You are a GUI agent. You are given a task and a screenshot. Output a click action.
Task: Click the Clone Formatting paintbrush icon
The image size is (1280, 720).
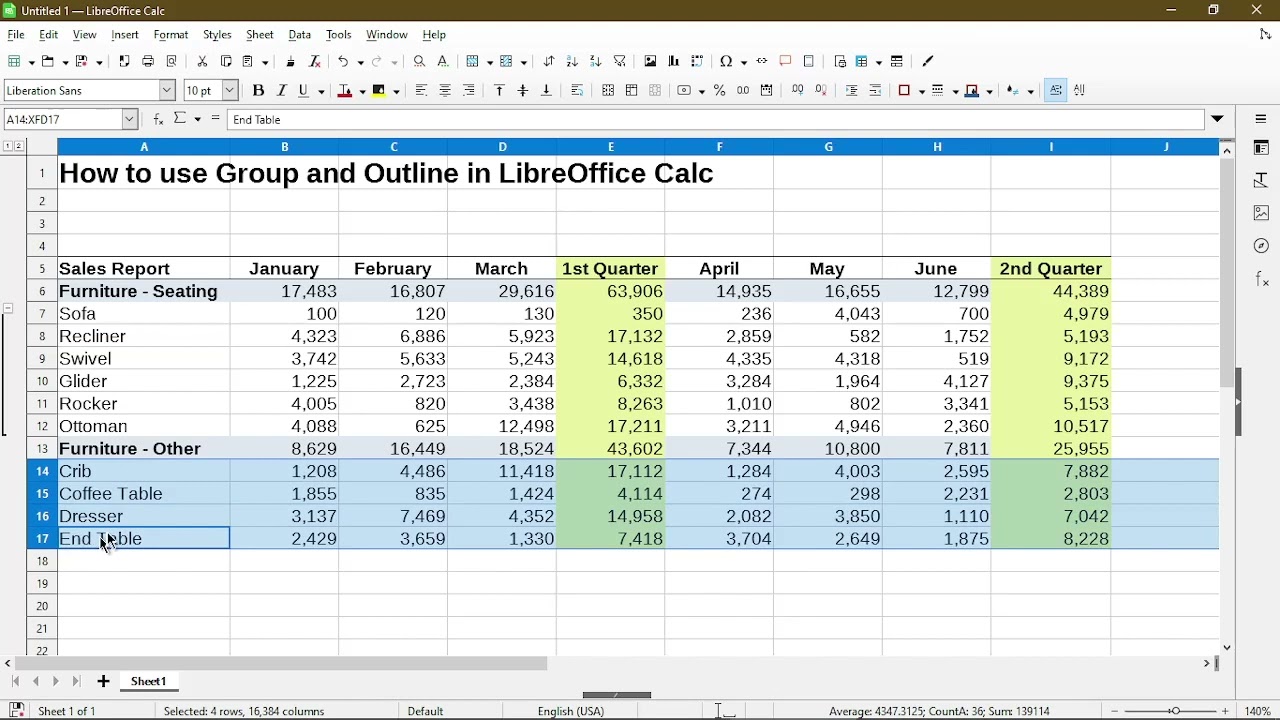pyautogui.click(x=291, y=62)
